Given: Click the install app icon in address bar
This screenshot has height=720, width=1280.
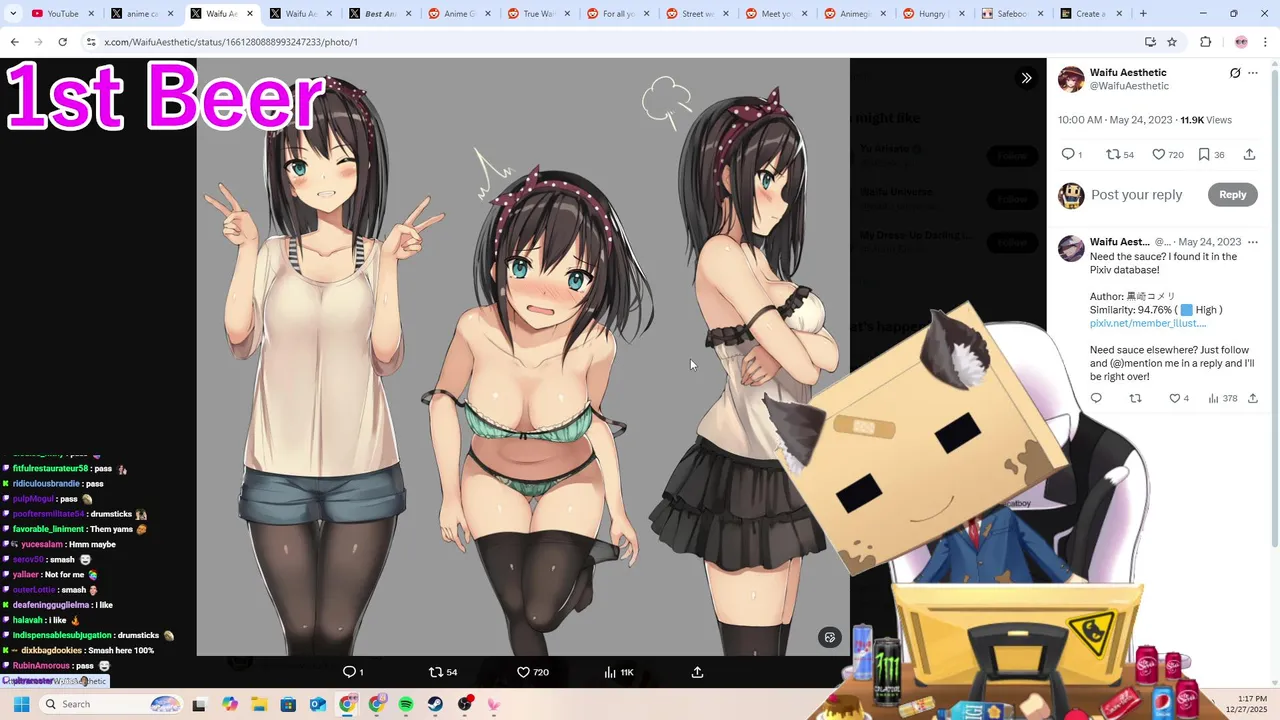Looking at the screenshot, I should (x=1150, y=42).
